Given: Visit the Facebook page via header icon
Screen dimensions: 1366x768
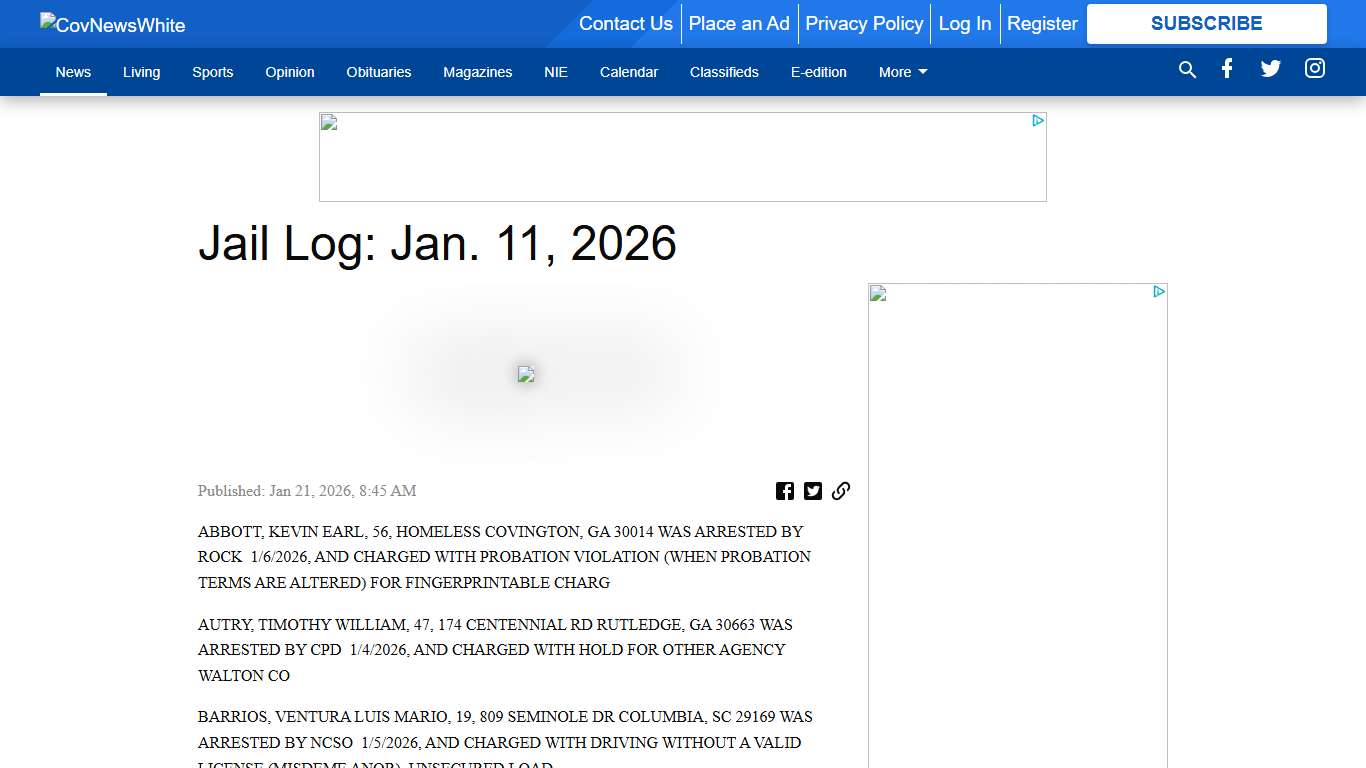Looking at the screenshot, I should 1227,69.
